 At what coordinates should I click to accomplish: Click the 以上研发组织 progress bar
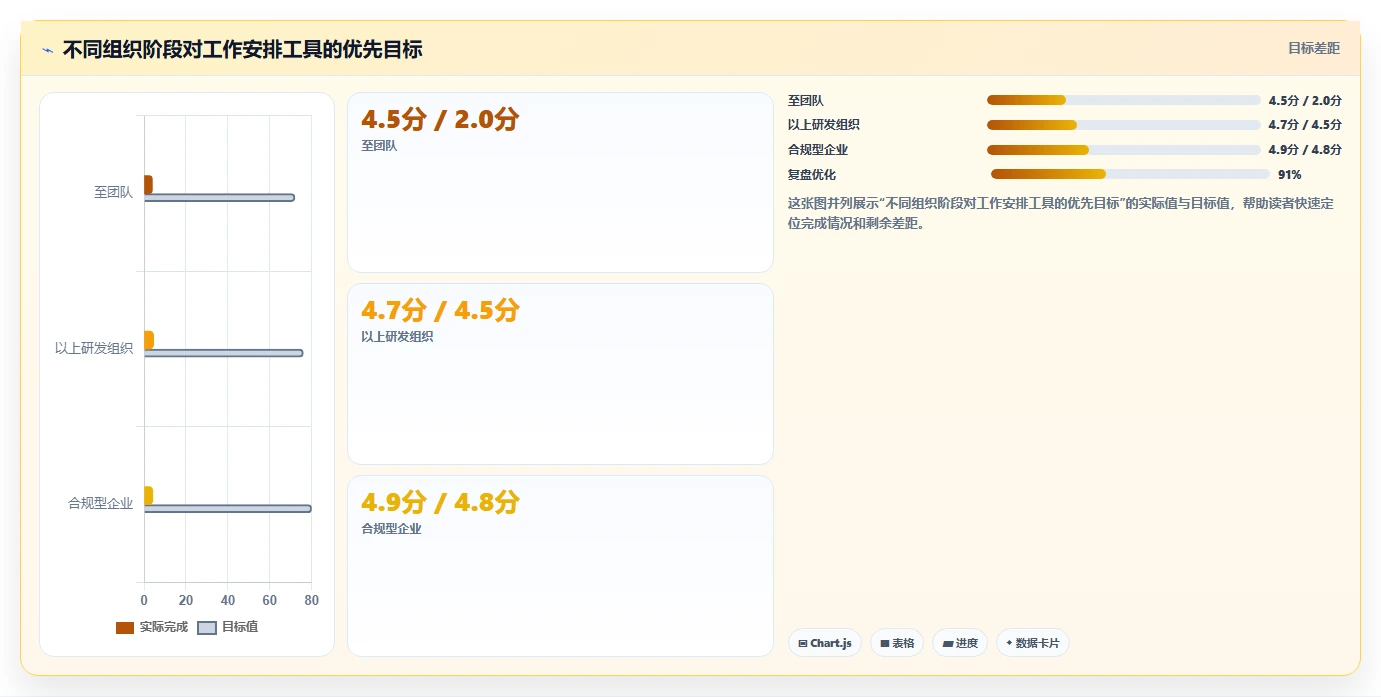(x=1123, y=125)
